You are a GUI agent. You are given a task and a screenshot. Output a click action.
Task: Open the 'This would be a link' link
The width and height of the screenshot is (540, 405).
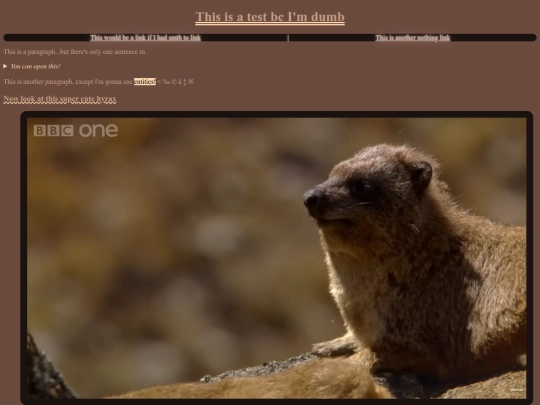coord(145,38)
